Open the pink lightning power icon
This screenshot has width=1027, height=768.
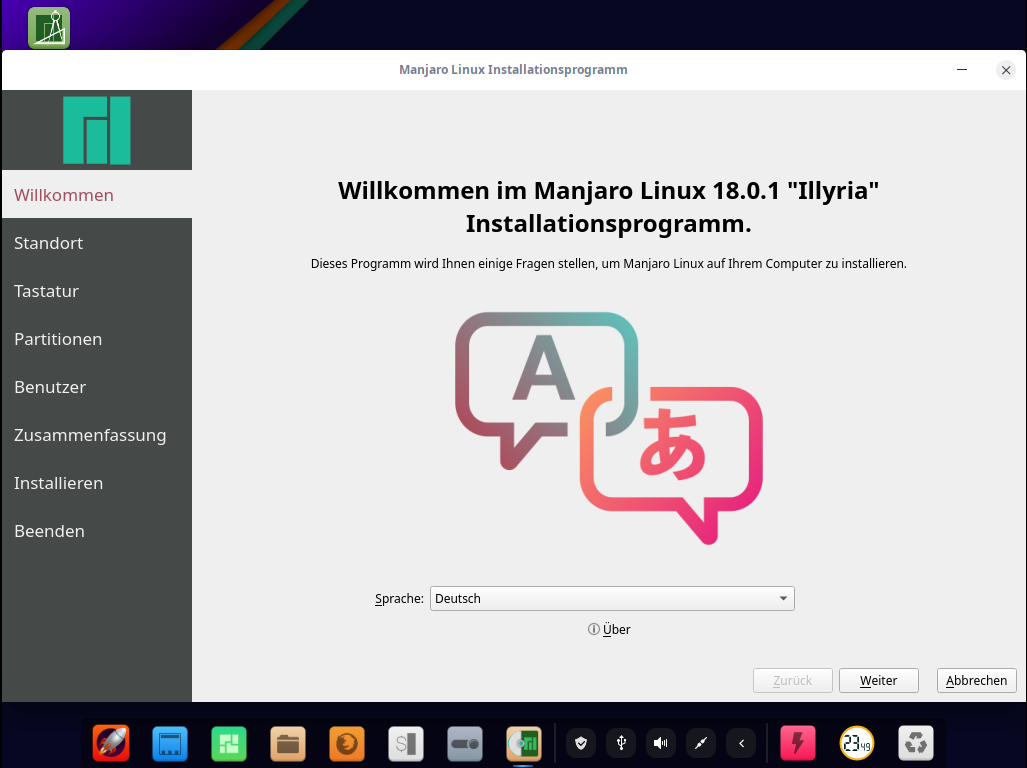(x=798, y=743)
